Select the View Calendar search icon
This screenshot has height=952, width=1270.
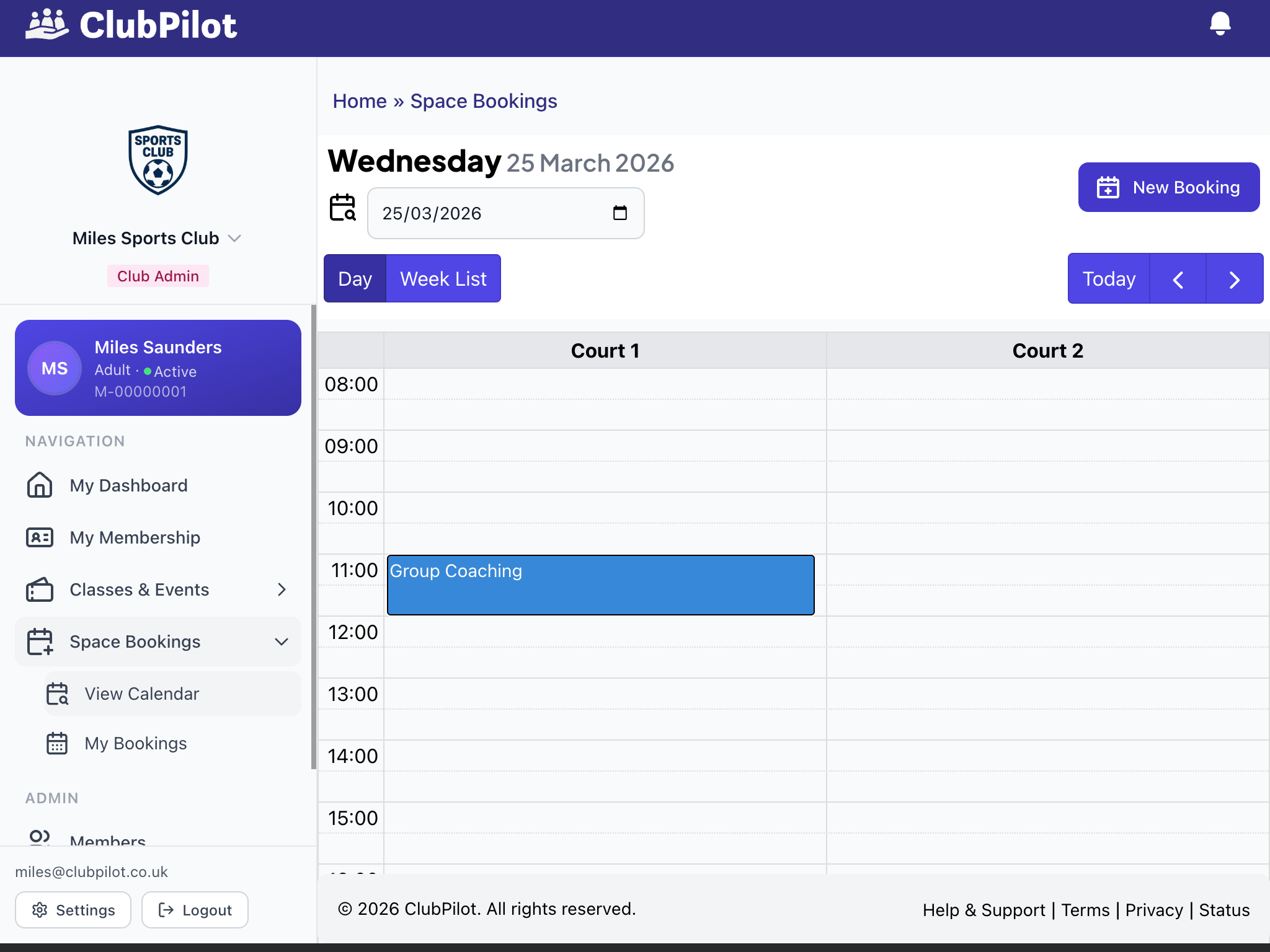pos(56,694)
